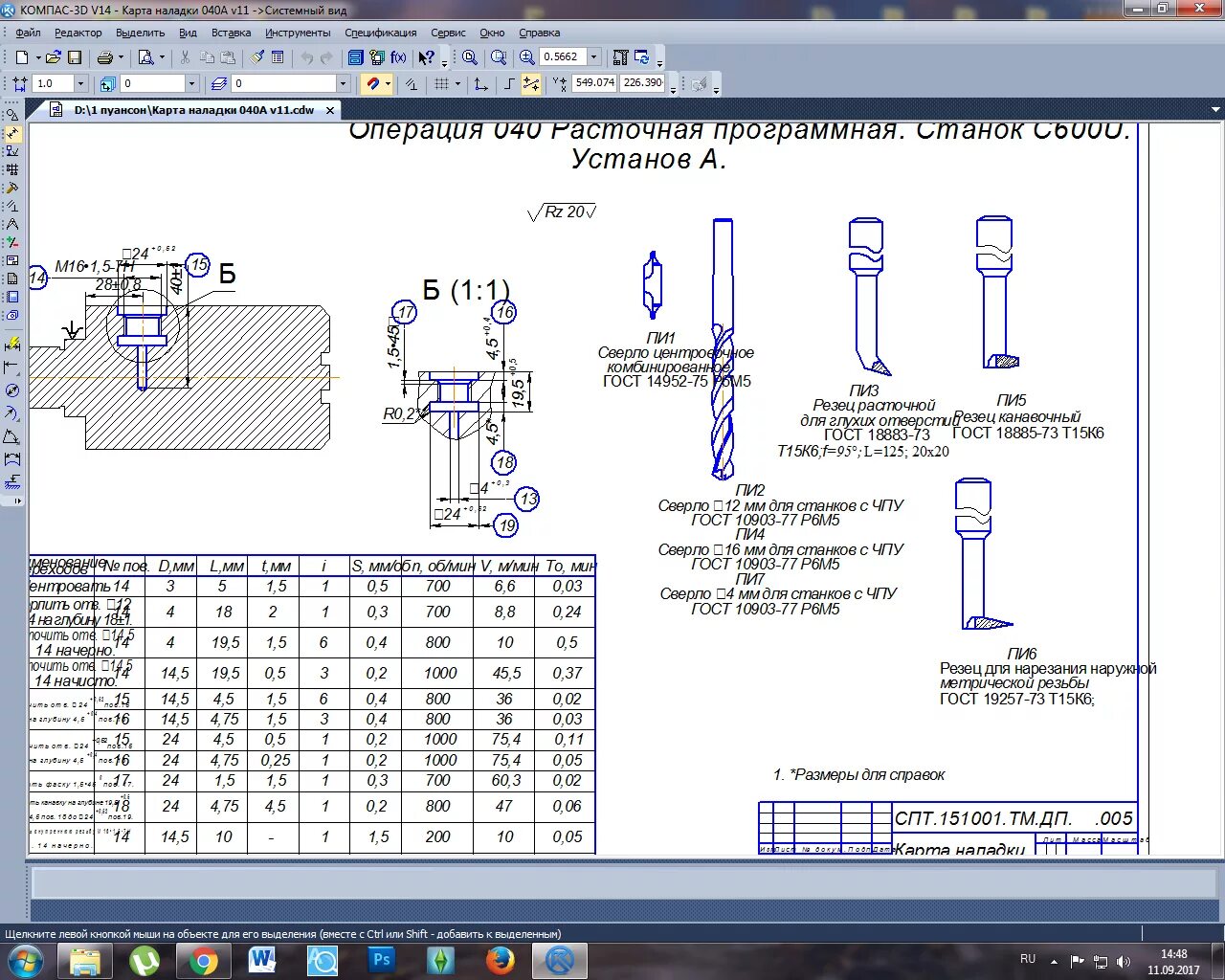Viewport: 1225px width, 980px height.
Task: Create a new document with New icon
Action: (x=22, y=57)
